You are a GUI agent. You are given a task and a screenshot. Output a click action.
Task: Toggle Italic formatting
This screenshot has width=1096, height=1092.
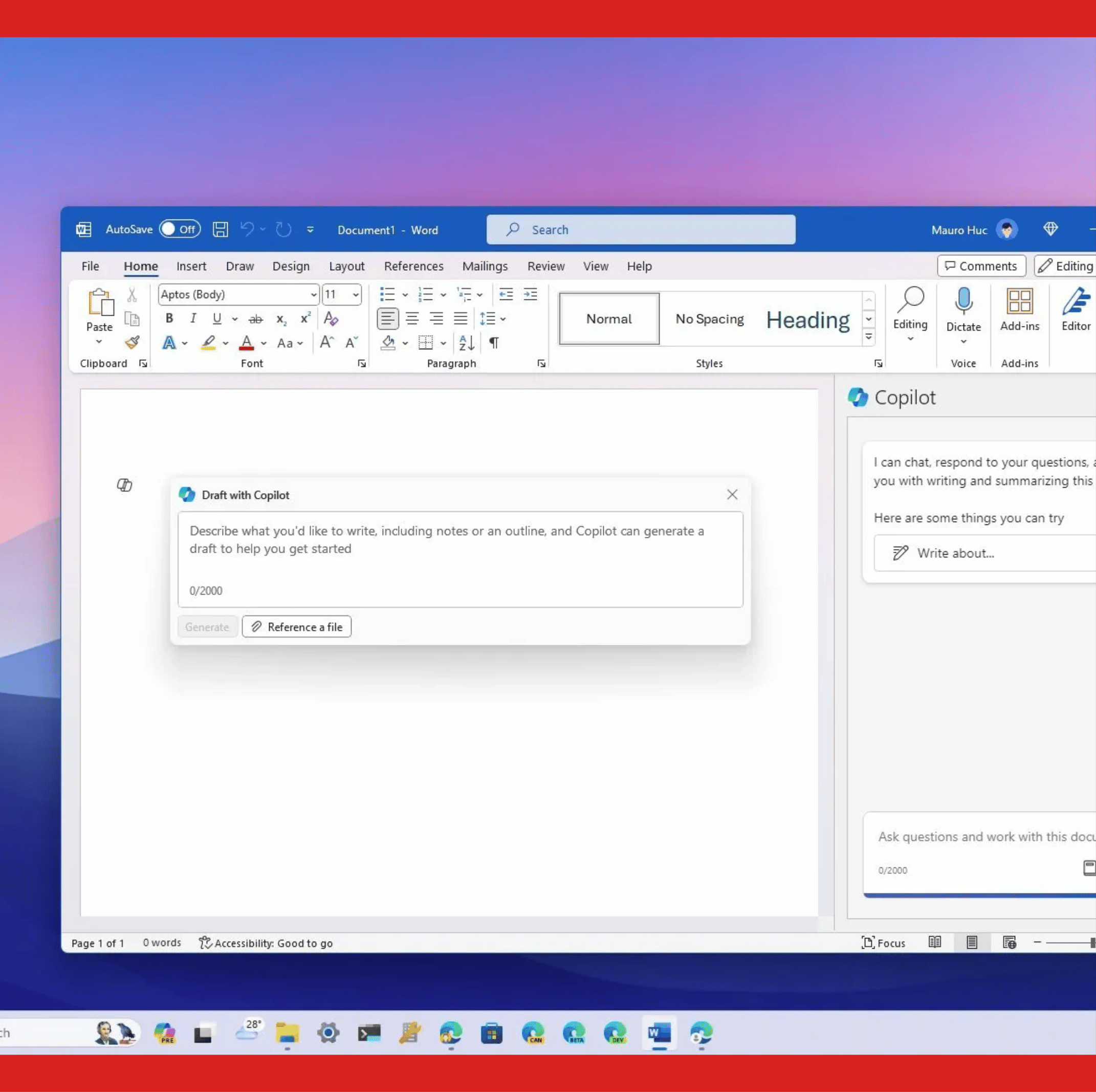pos(193,319)
